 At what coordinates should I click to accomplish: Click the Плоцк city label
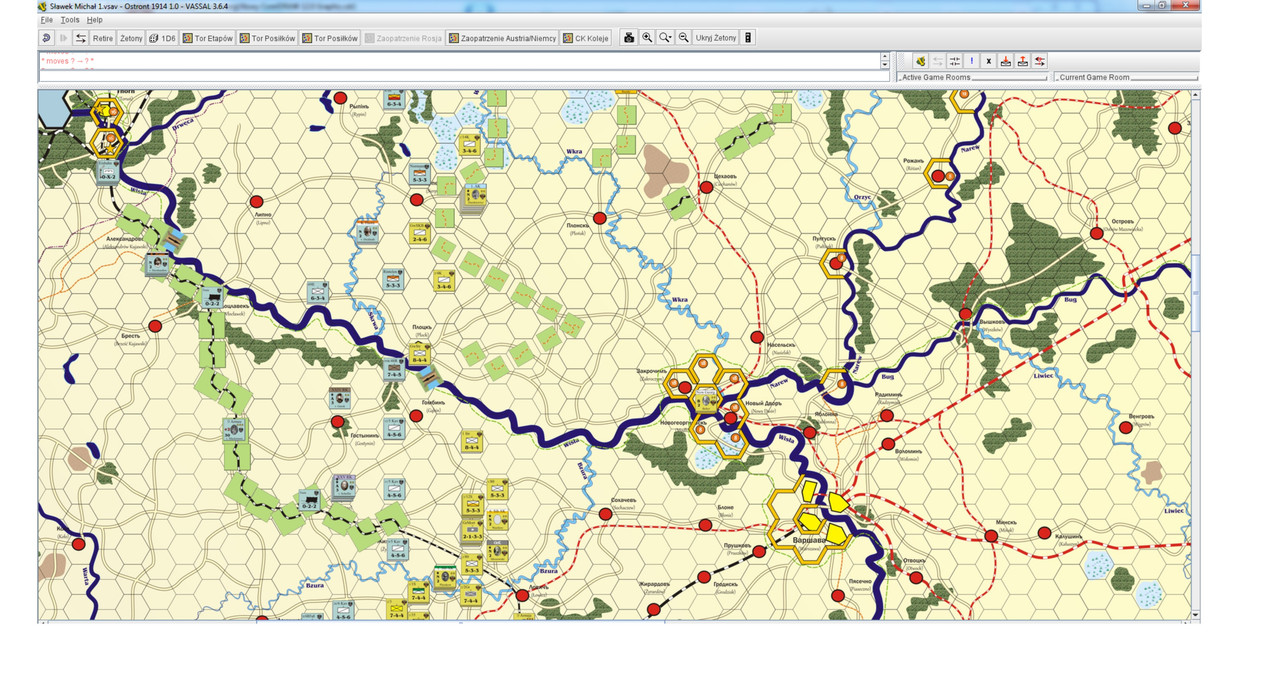coord(422,327)
